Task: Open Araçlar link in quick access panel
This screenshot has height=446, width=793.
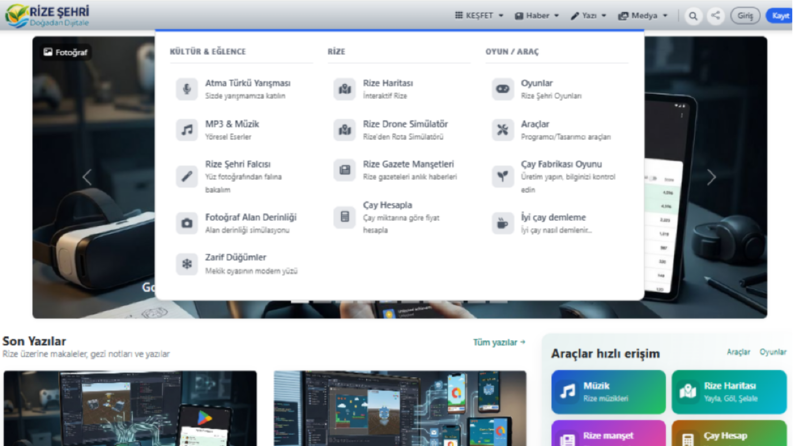Action: point(738,352)
